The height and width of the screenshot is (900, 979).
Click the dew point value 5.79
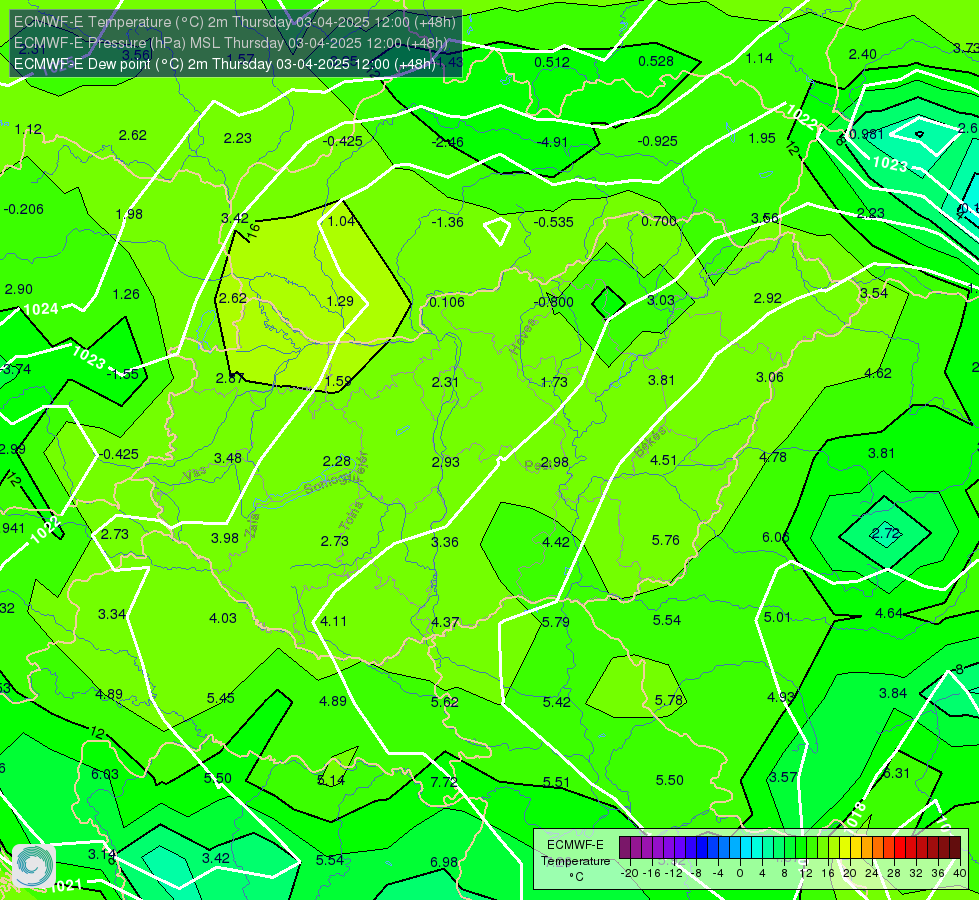[556, 622]
